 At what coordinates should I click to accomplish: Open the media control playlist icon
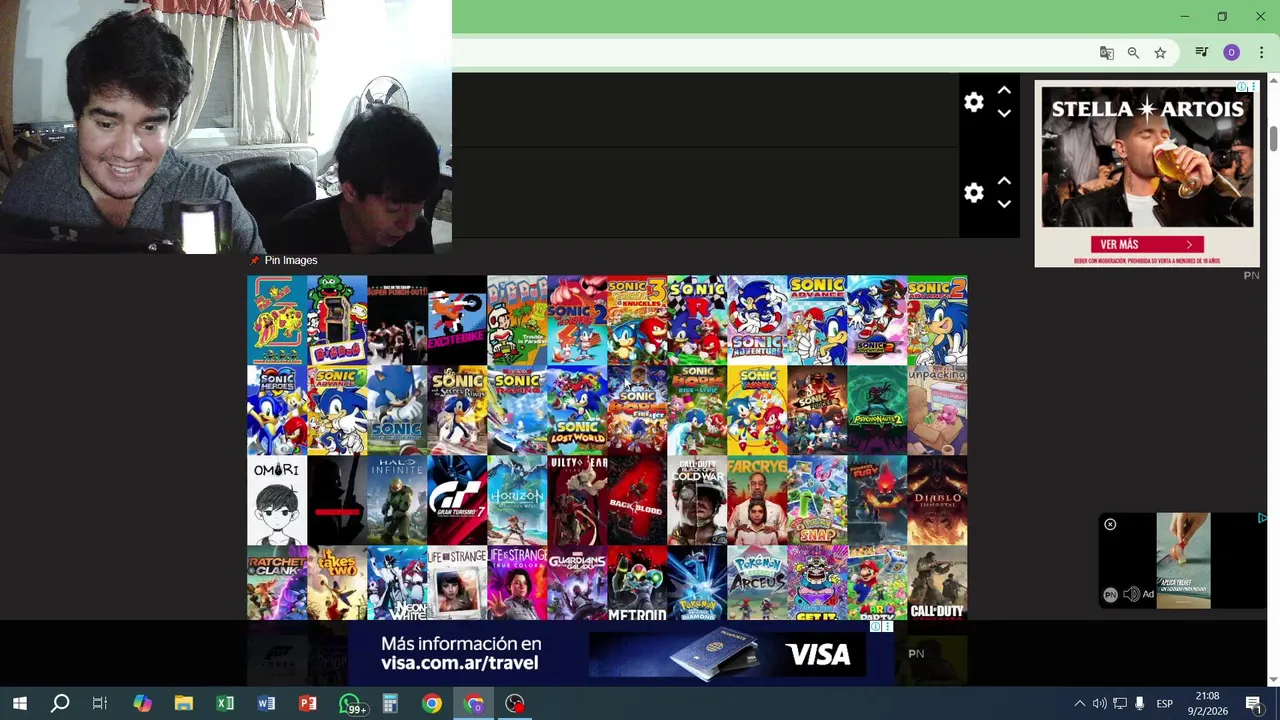pos(1202,53)
